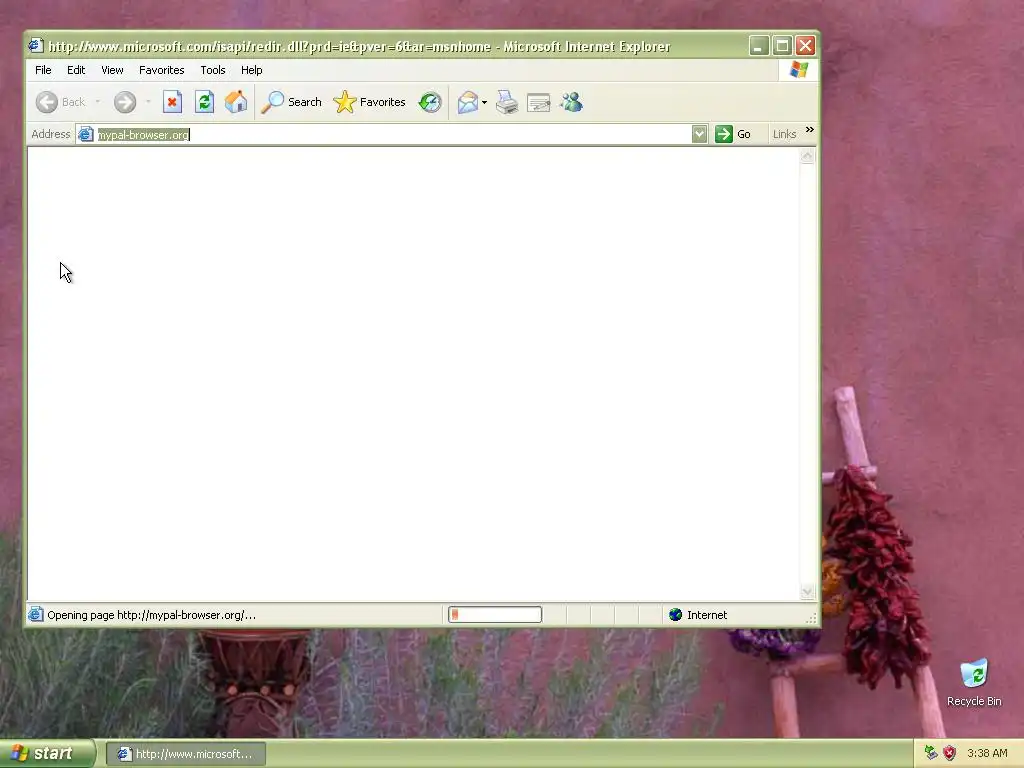This screenshot has height=768, width=1024.
Task: Open the Favorites pane from toolbar
Action: pyautogui.click(x=370, y=102)
